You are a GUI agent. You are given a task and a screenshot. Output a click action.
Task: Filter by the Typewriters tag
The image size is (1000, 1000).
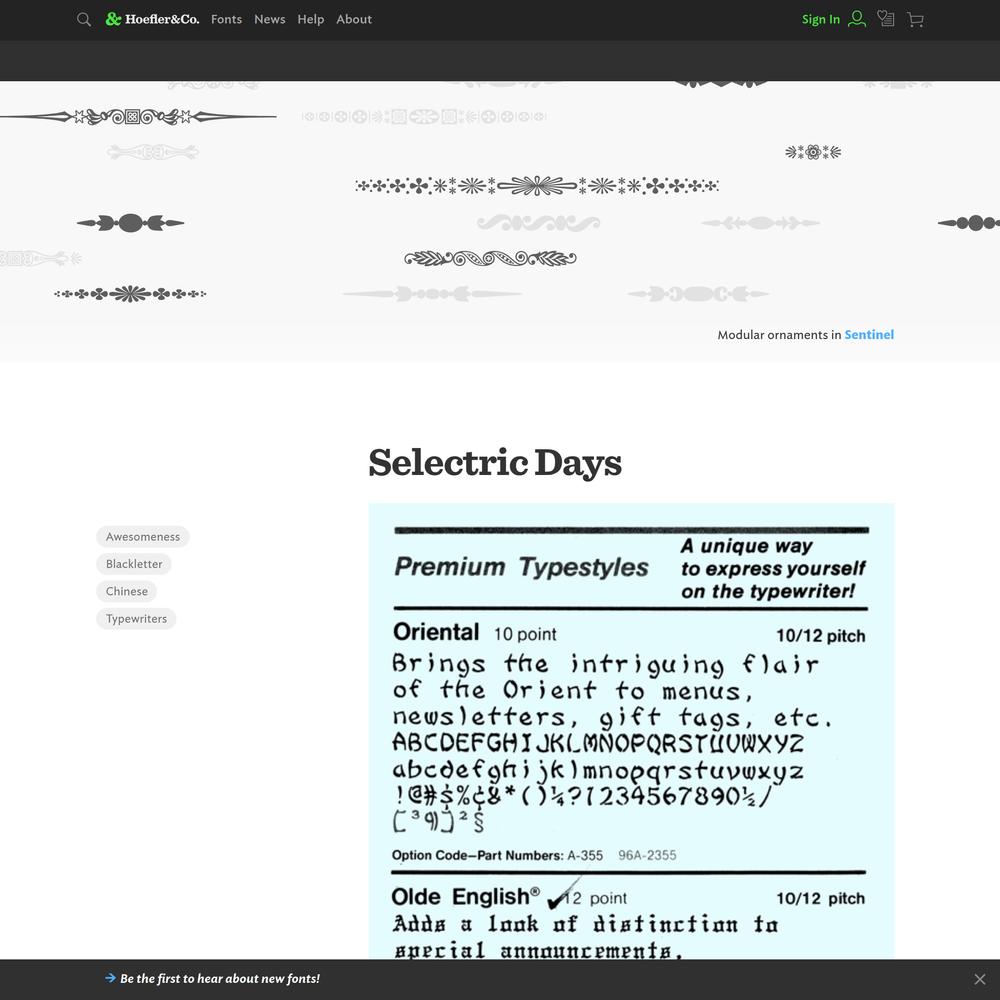136,619
